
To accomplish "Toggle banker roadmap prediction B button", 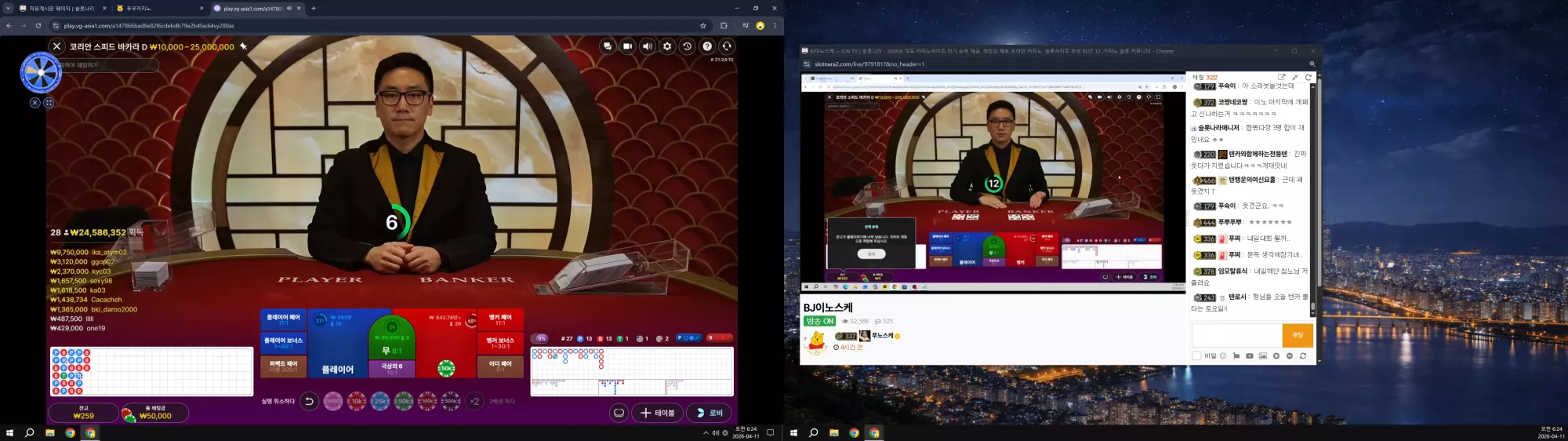I will [719, 338].
